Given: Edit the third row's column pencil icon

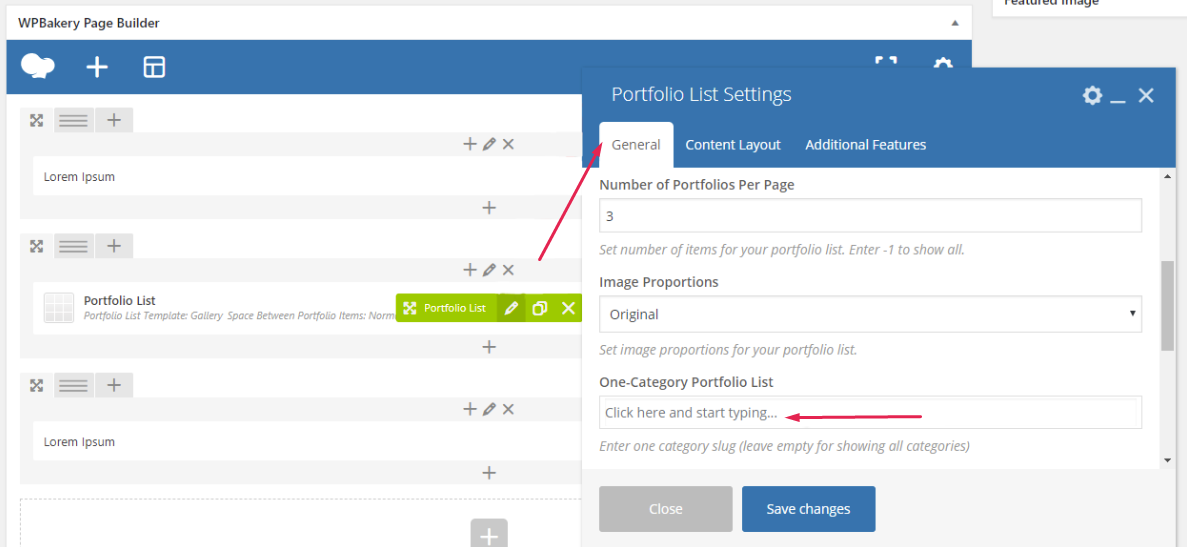Looking at the screenshot, I should tap(489, 409).
